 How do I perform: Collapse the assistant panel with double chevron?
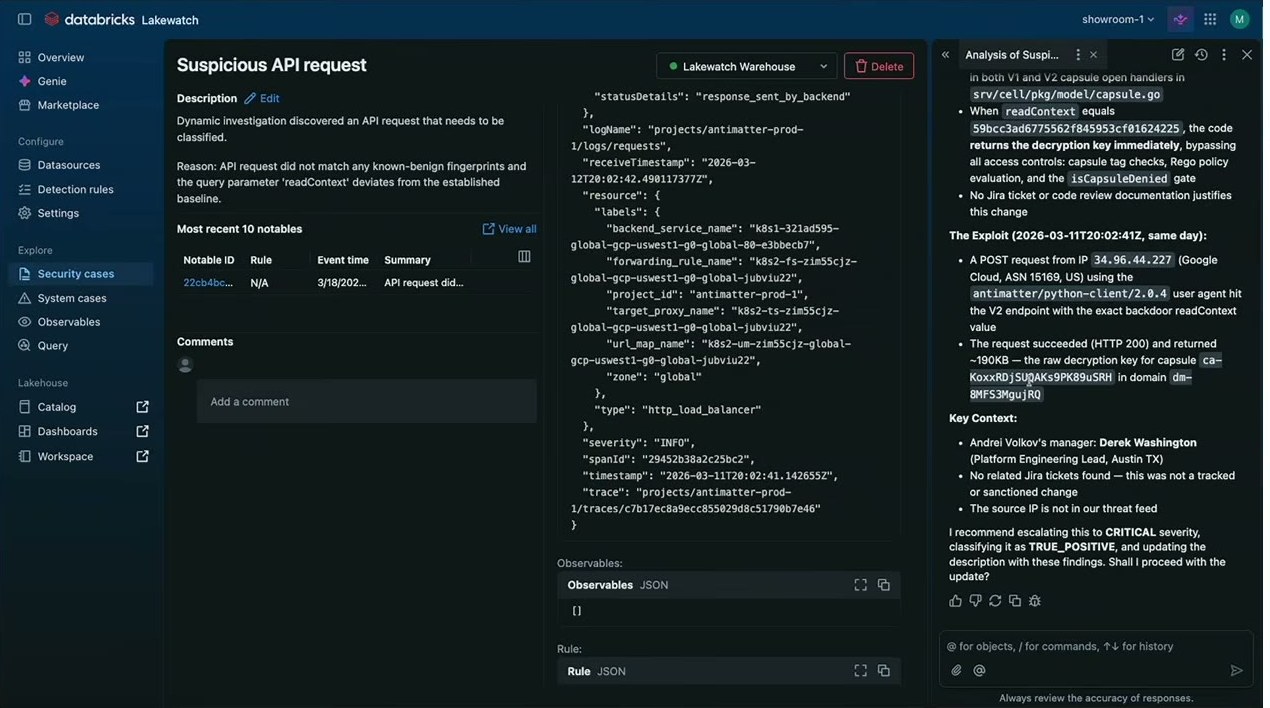click(945, 55)
